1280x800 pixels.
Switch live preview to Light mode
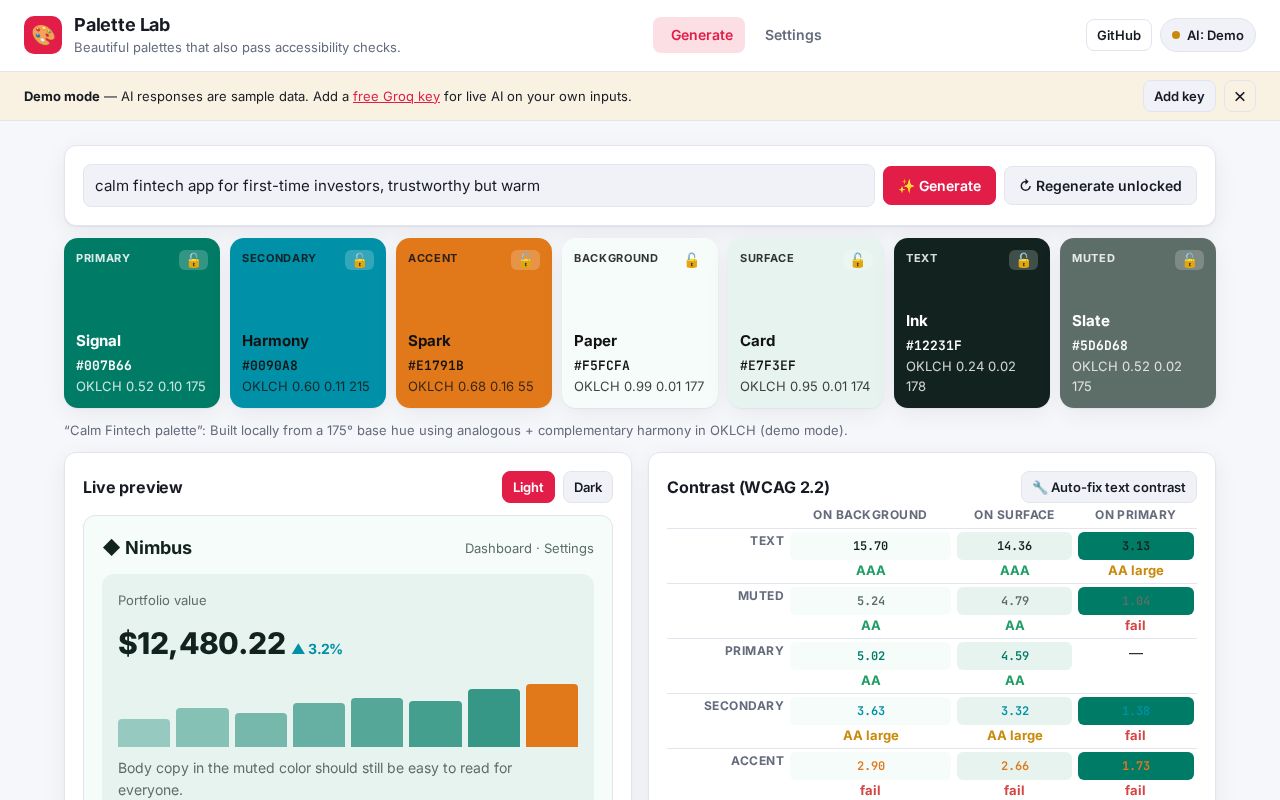click(x=528, y=487)
